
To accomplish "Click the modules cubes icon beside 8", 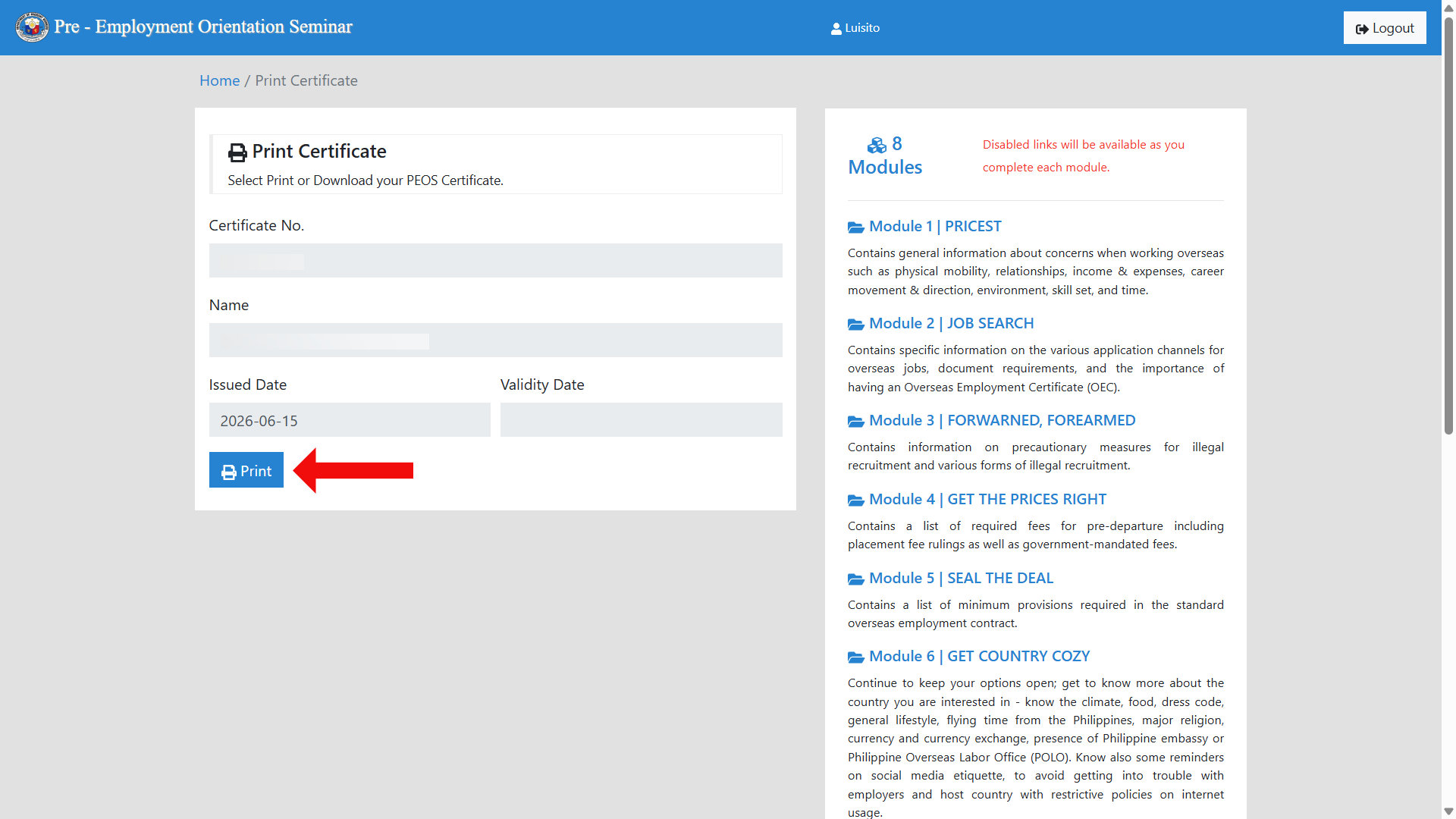I will (x=877, y=145).
